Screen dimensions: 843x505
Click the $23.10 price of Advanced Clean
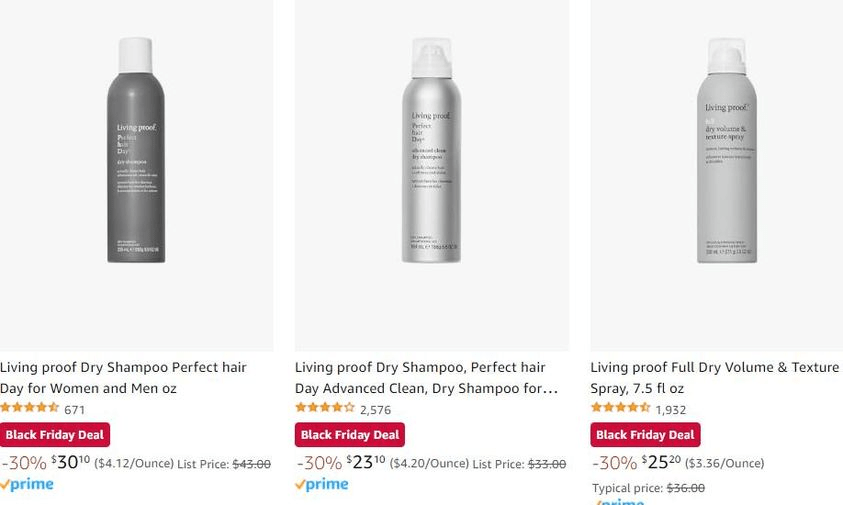coord(365,462)
